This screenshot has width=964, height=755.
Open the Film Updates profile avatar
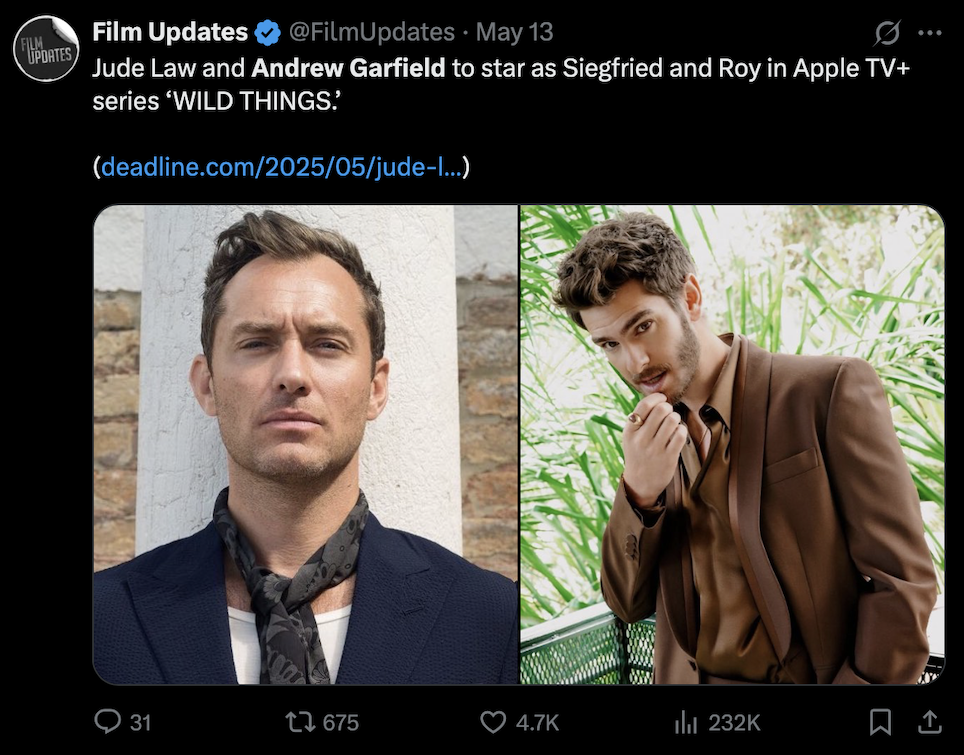[x=46, y=47]
